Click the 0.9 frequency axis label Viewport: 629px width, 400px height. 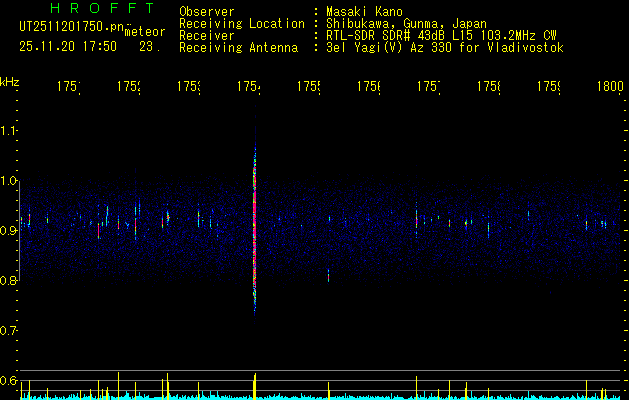(9, 230)
